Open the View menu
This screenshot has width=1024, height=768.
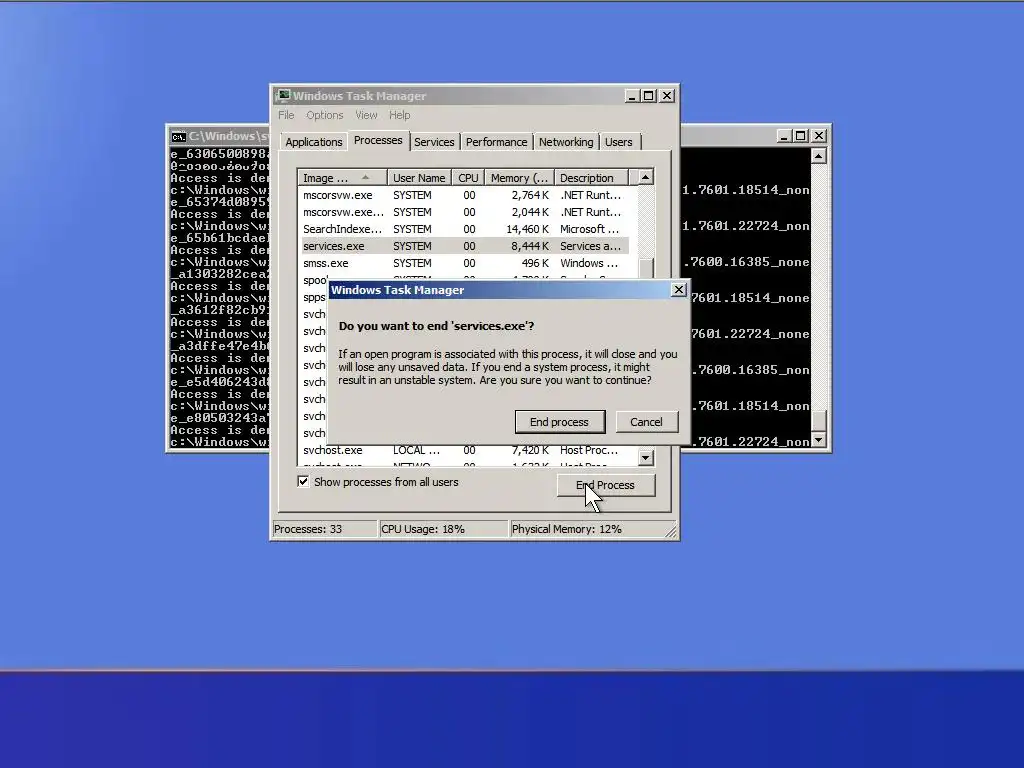pos(366,115)
